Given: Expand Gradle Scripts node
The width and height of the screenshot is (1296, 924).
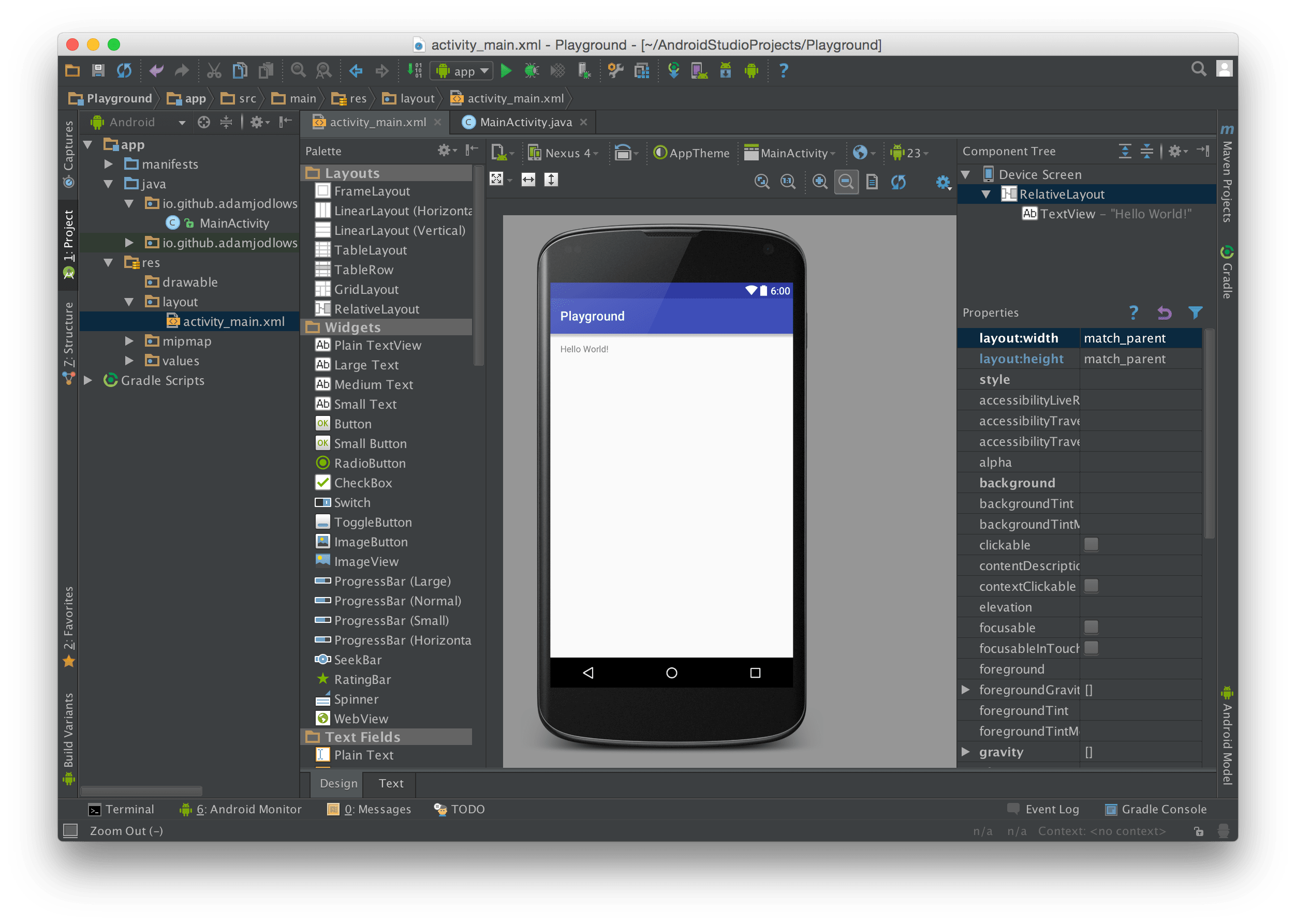Looking at the screenshot, I should (x=87, y=380).
